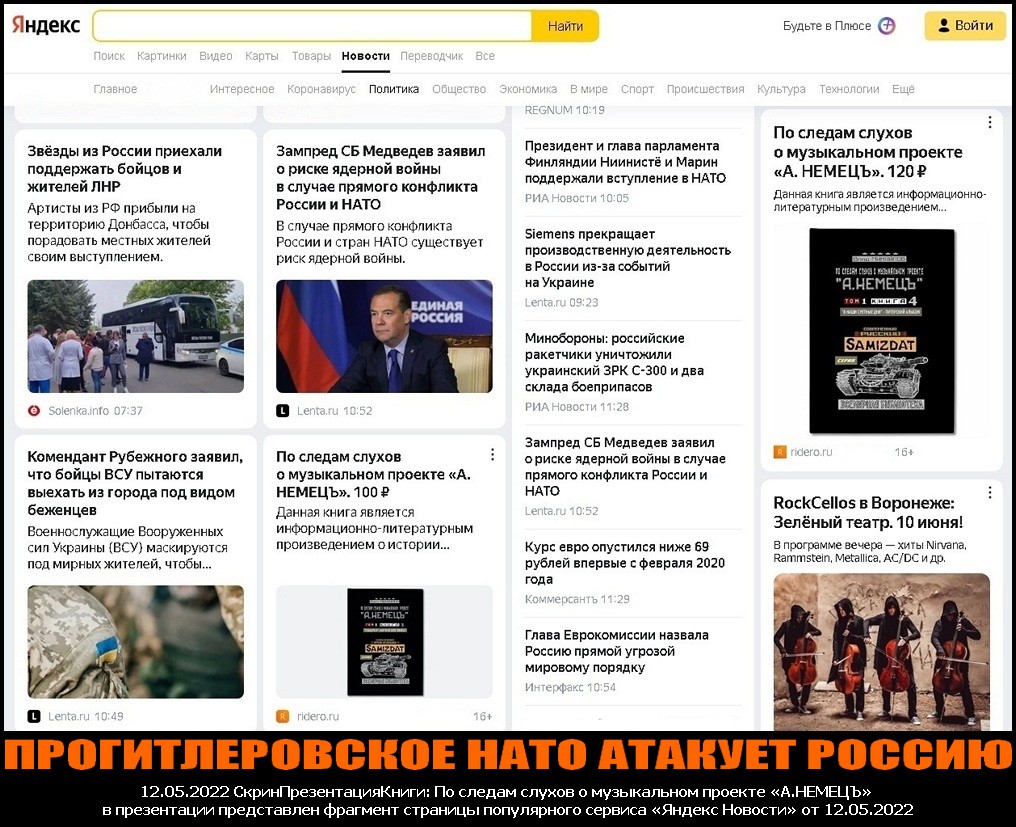The width and height of the screenshot is (1016, 827).
Task: Switch to the Видео tab
Action: tap(216, 56)
